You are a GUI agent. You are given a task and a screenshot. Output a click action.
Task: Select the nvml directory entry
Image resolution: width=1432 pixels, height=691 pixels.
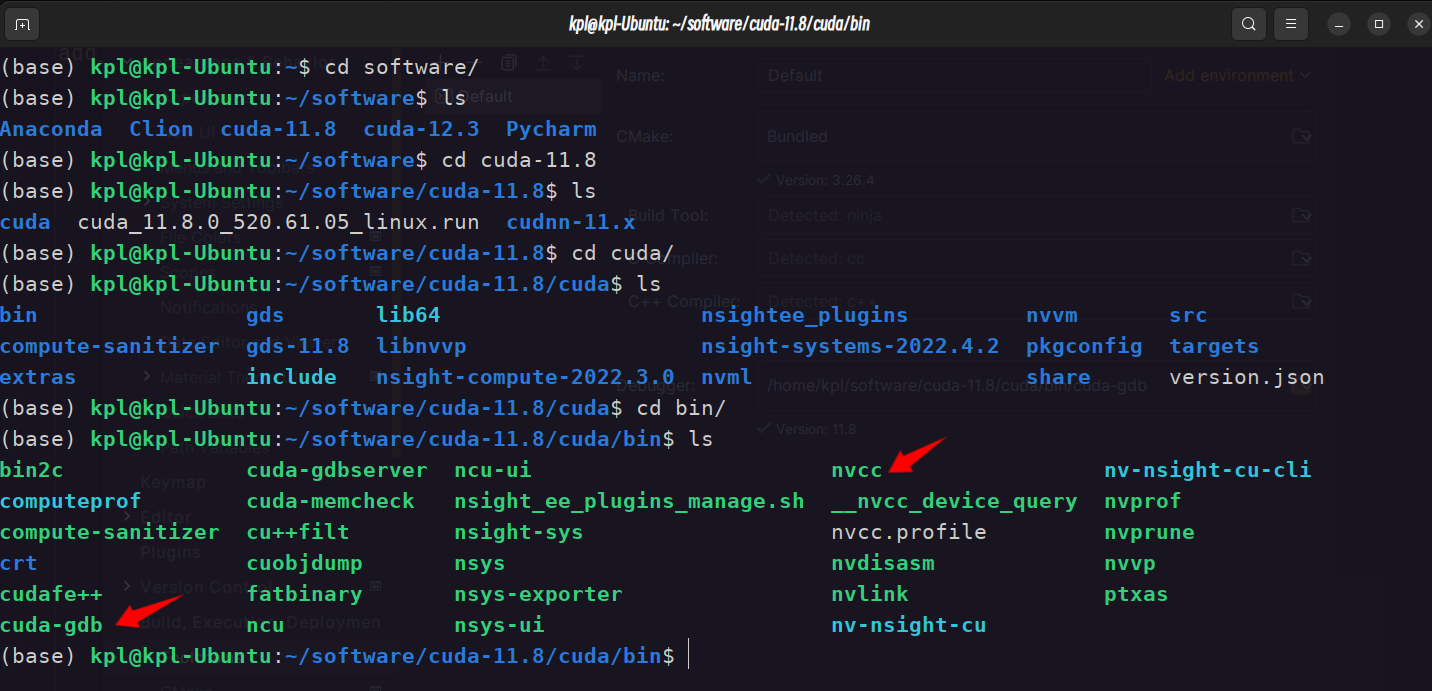point(726,377)
